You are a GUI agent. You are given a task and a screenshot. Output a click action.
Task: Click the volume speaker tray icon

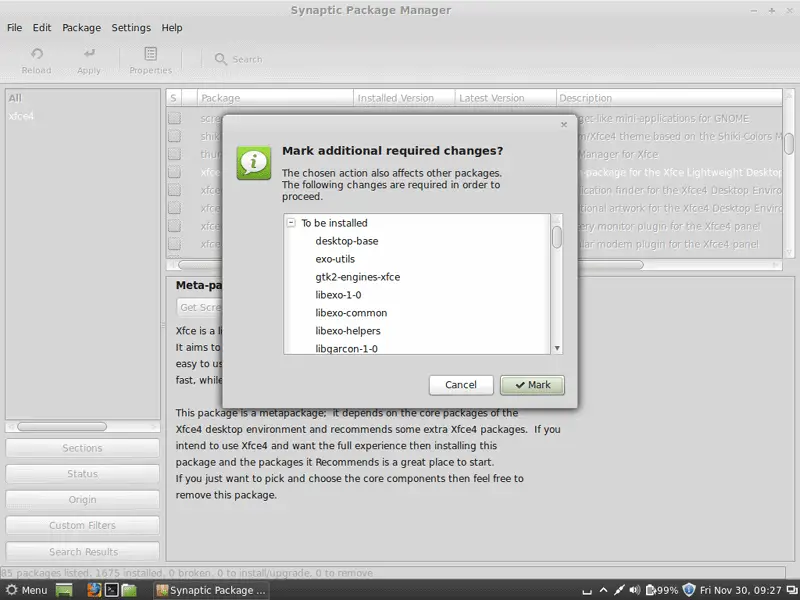[634, 590]
